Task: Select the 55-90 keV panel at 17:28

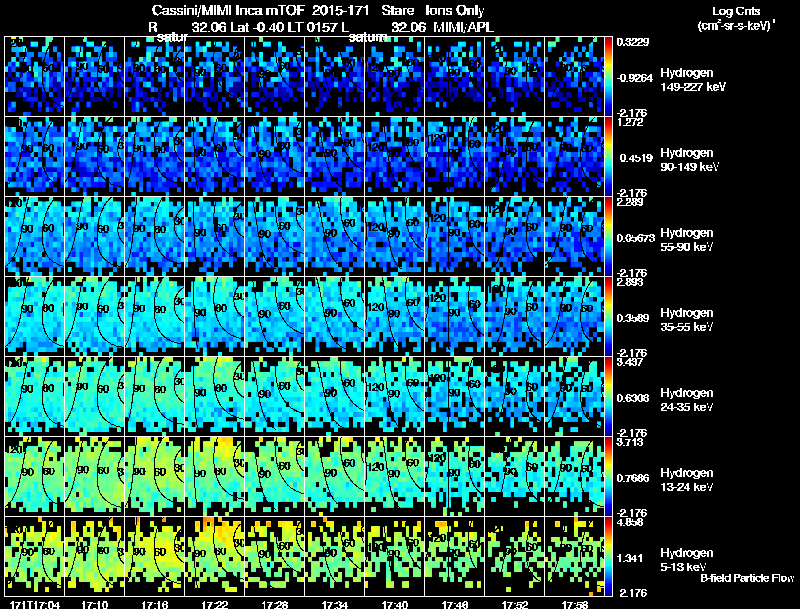Action: tap(275, 236)
